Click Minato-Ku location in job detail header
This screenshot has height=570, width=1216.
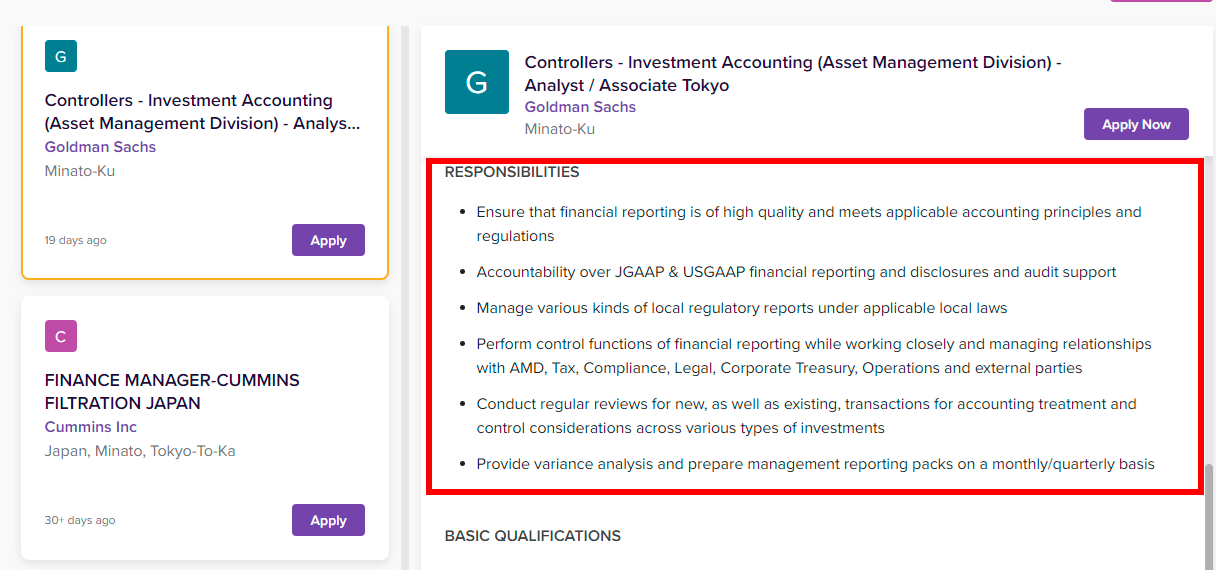[x=560, y=129]
